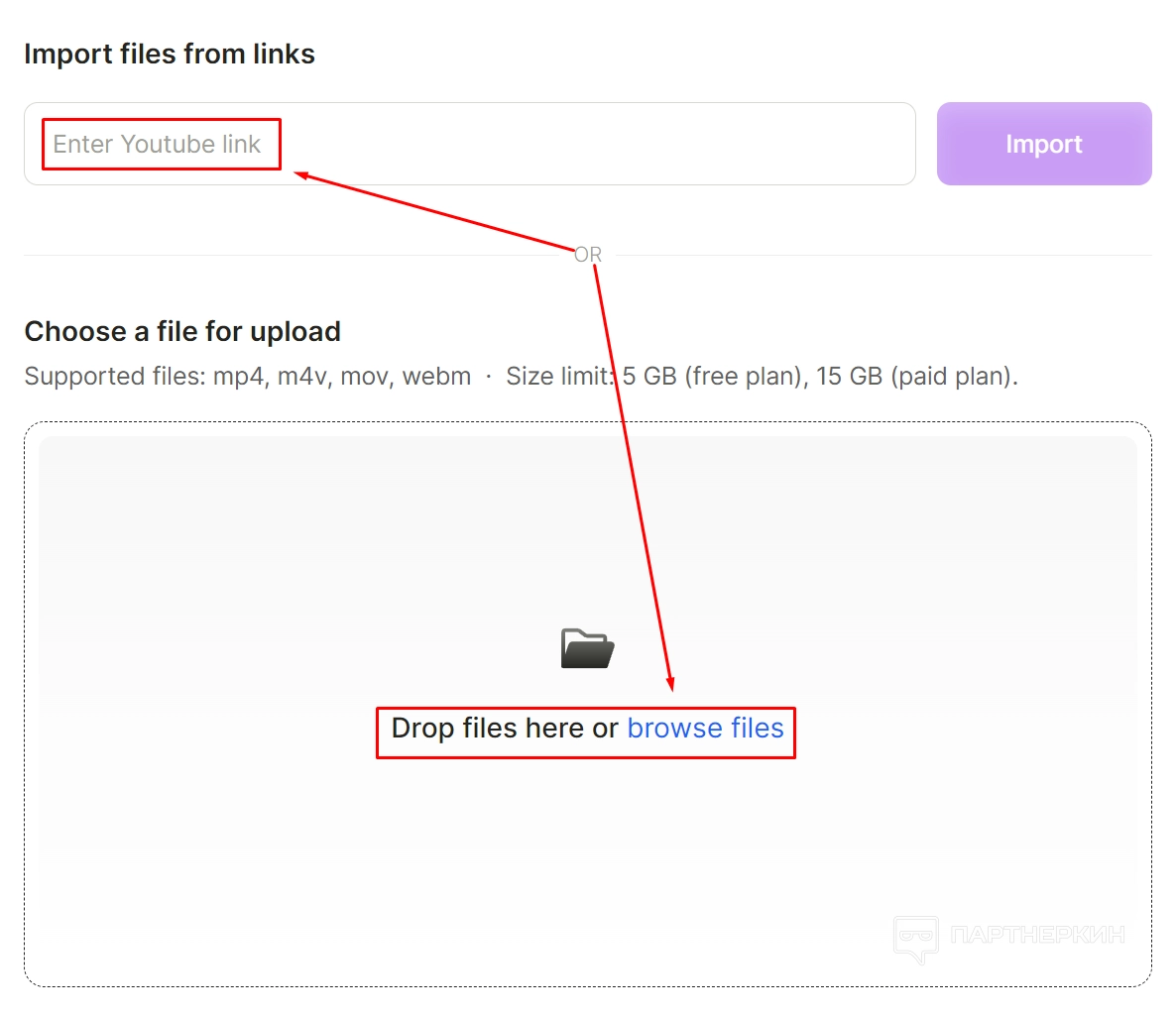
Task: Click the "Import files from links" heading
Action: click(170, 55)
